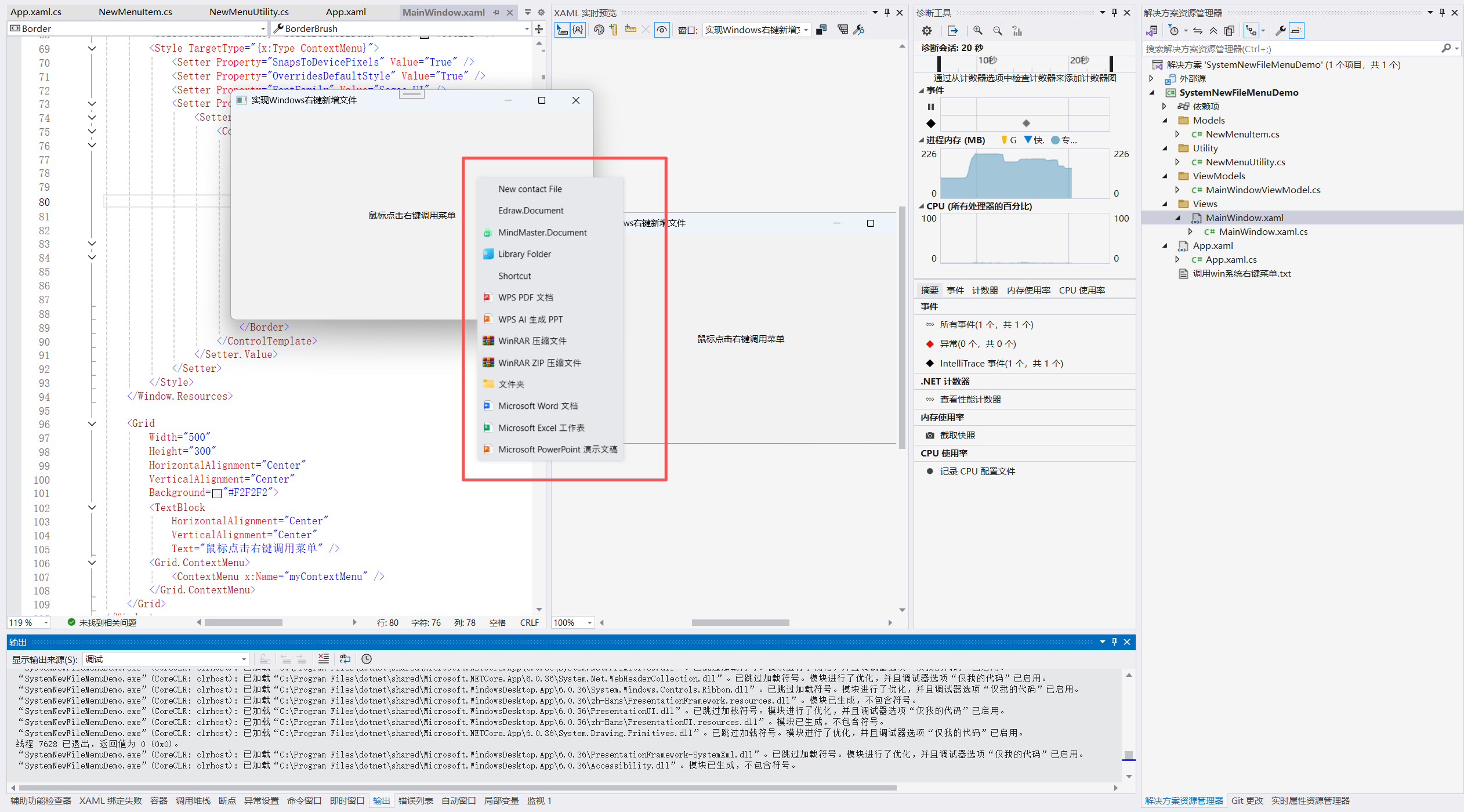Click 记录 CPU 配置文件 option

click(x=977, y=472)
